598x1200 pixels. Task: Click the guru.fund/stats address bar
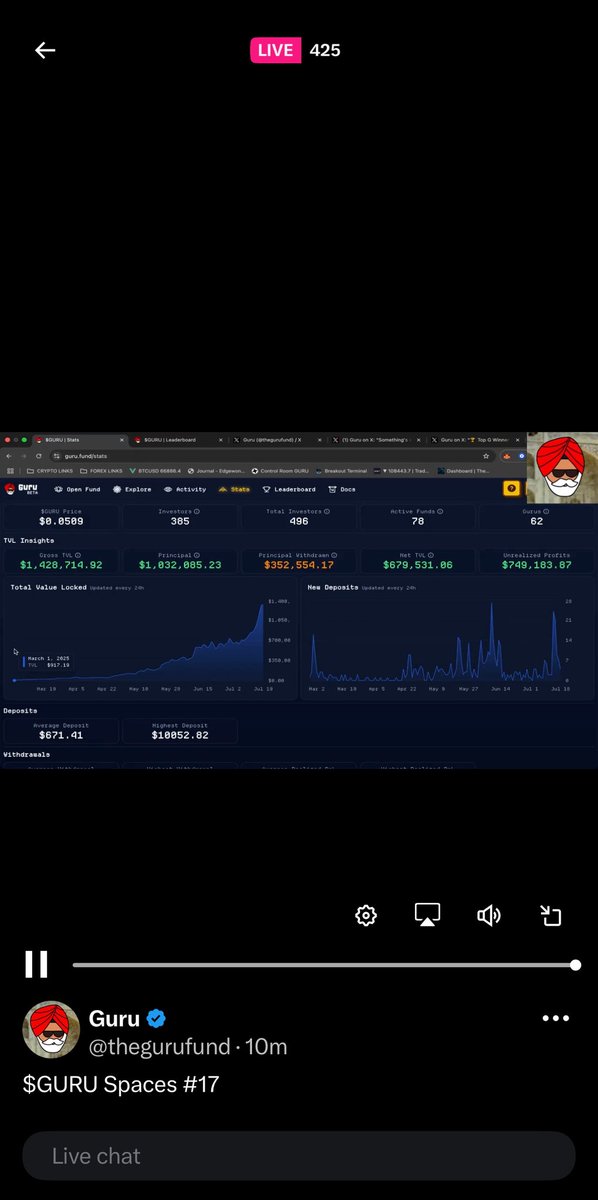[x=270, y=455]
